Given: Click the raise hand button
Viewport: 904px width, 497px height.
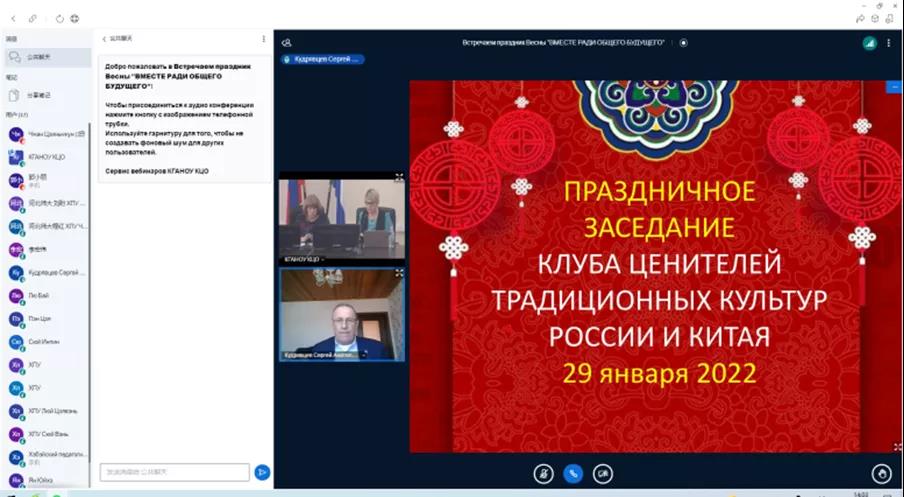Looking at the screenshot, I should coord(881,473).
